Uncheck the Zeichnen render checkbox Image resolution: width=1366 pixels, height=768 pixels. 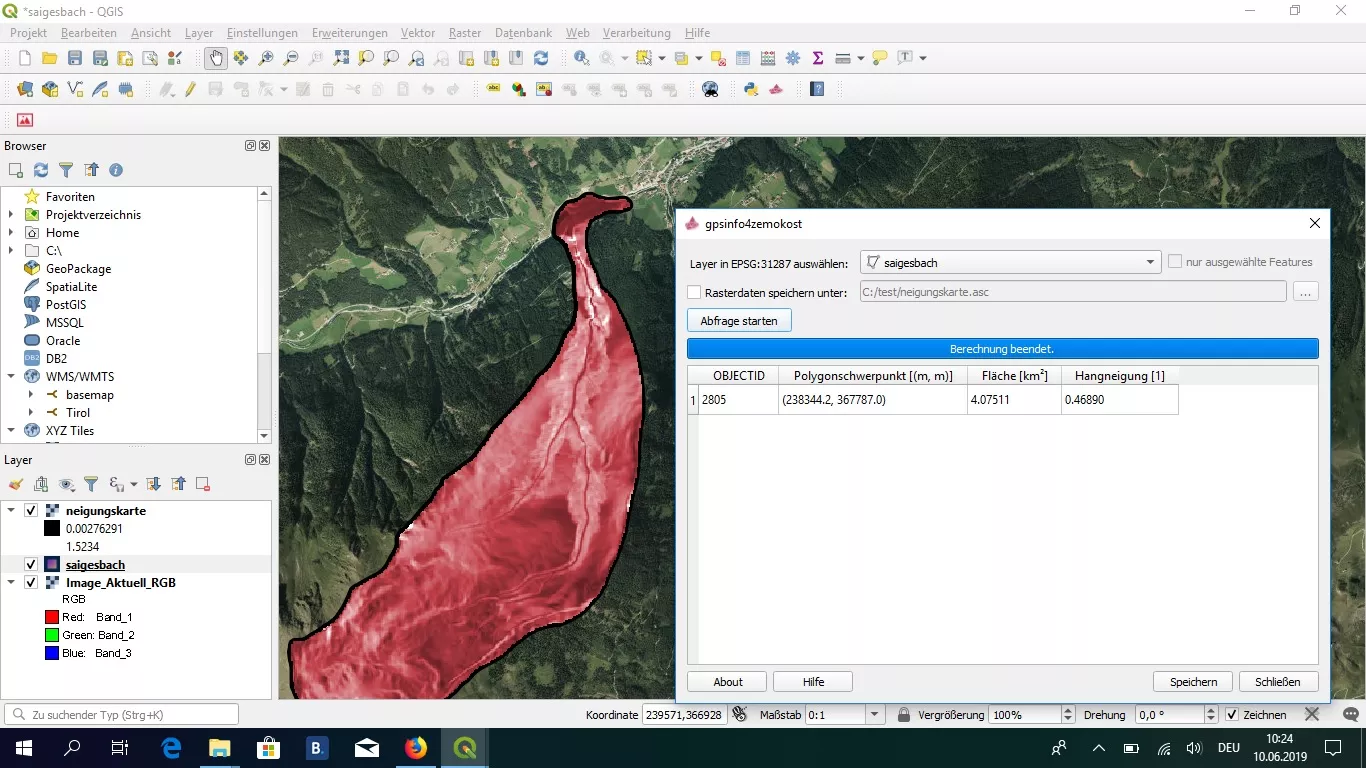(1232, 715)
